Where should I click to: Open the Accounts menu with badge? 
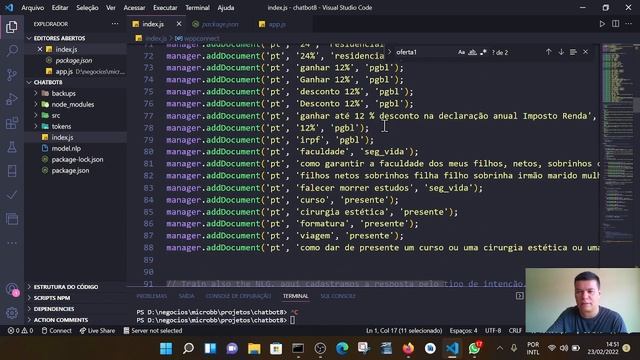(12, 289)
